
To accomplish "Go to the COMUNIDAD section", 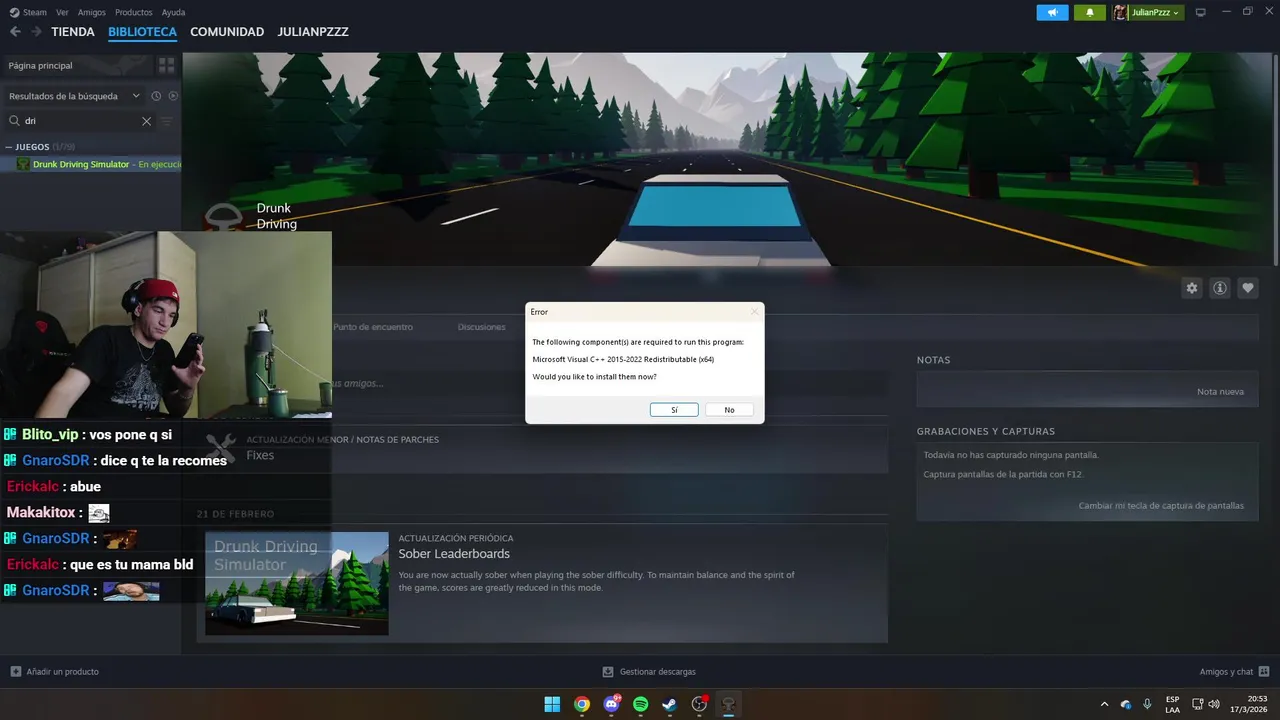I will (x=227, y=32).
